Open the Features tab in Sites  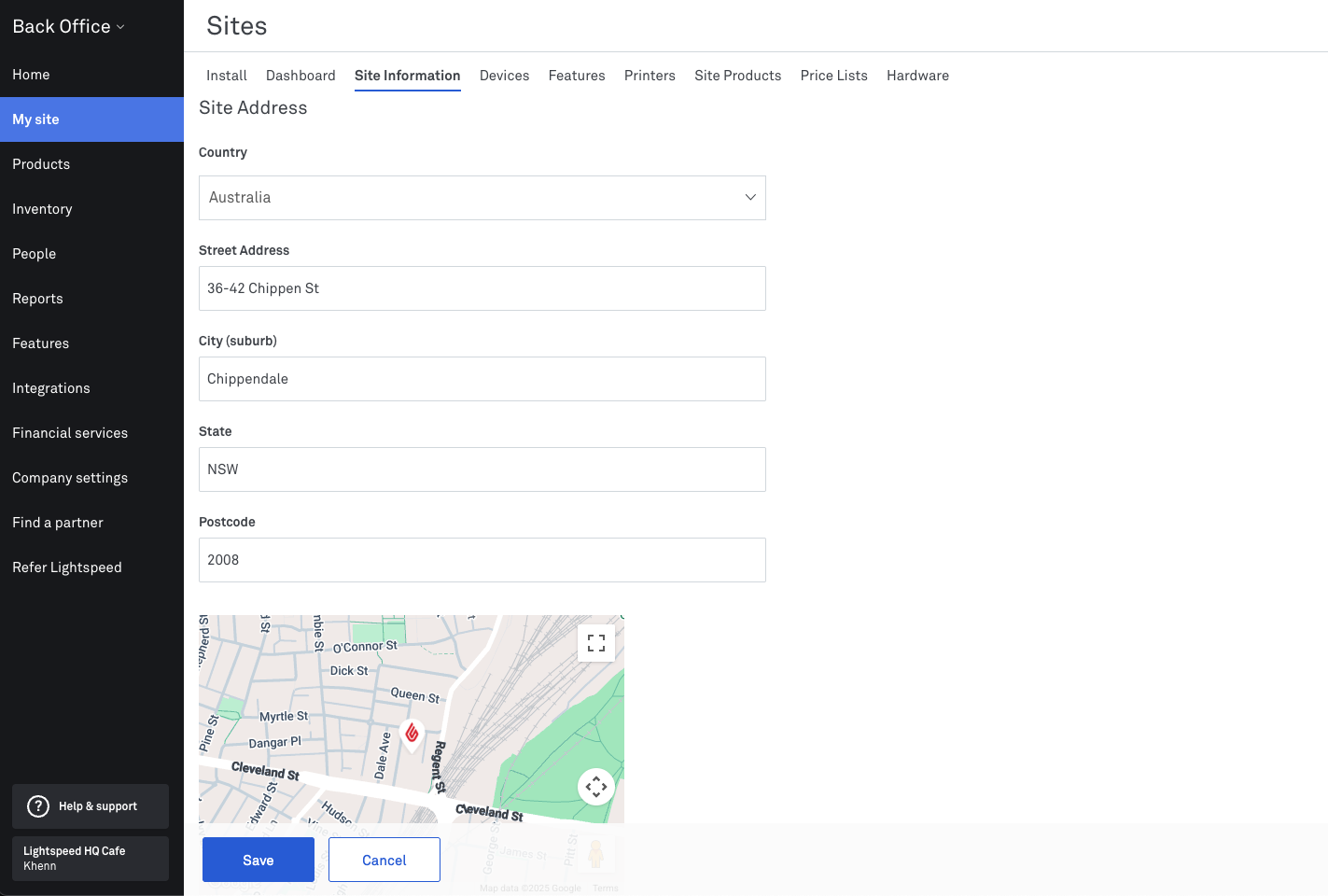tap(577, 76)
